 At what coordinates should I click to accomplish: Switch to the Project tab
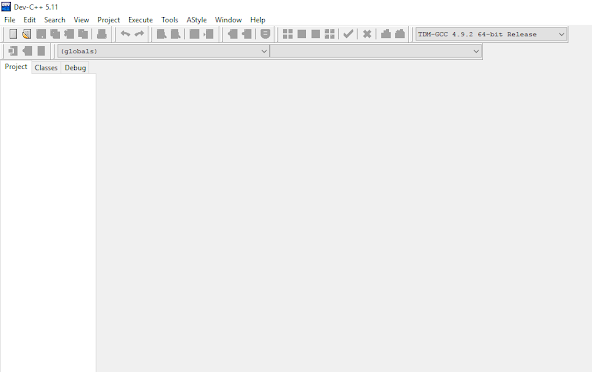[x=16, y=67]
